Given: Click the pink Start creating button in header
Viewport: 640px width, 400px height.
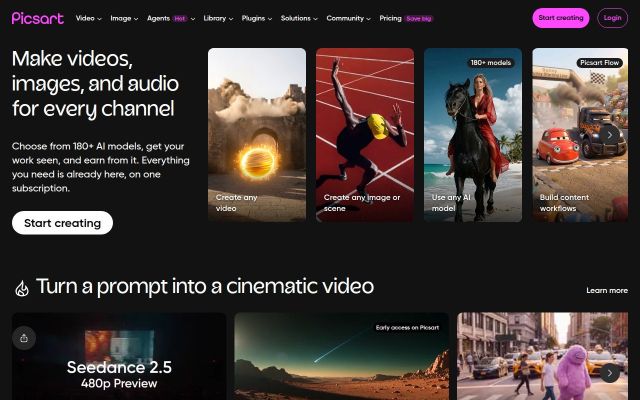Looking at the screenshot, I should (560, 18).
